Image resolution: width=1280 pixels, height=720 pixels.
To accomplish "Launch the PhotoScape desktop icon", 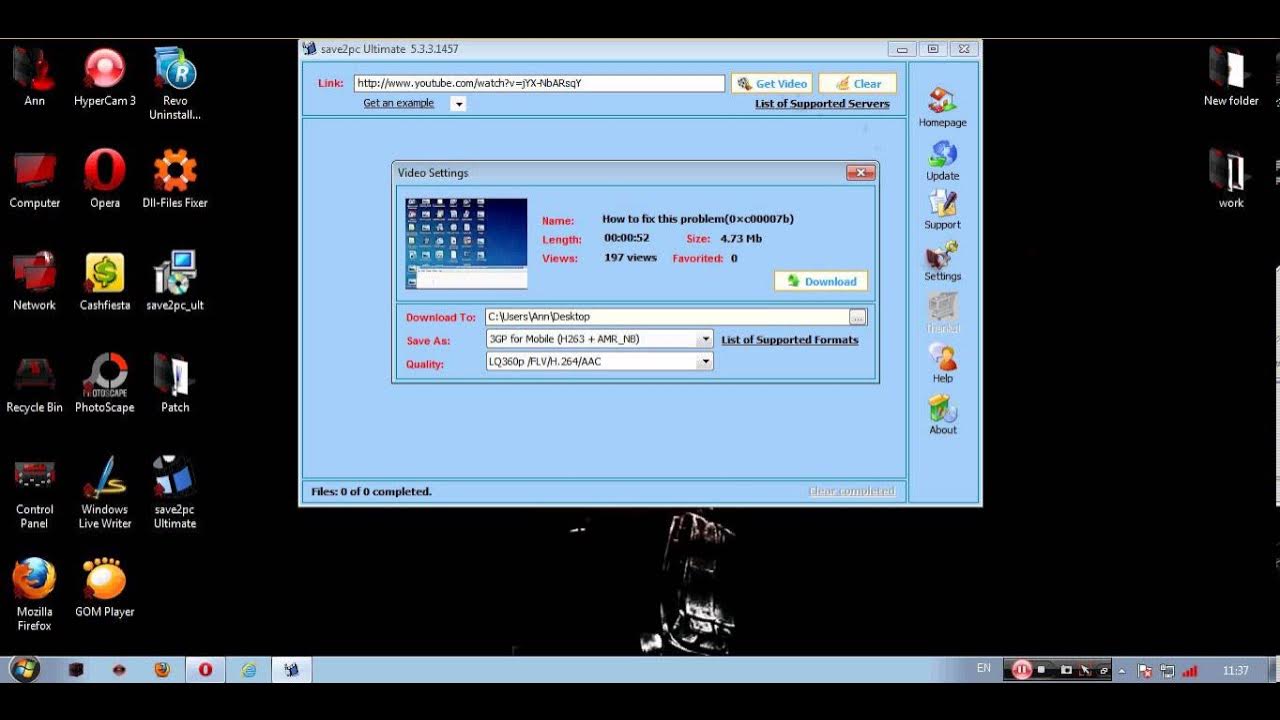I will 104,383.
